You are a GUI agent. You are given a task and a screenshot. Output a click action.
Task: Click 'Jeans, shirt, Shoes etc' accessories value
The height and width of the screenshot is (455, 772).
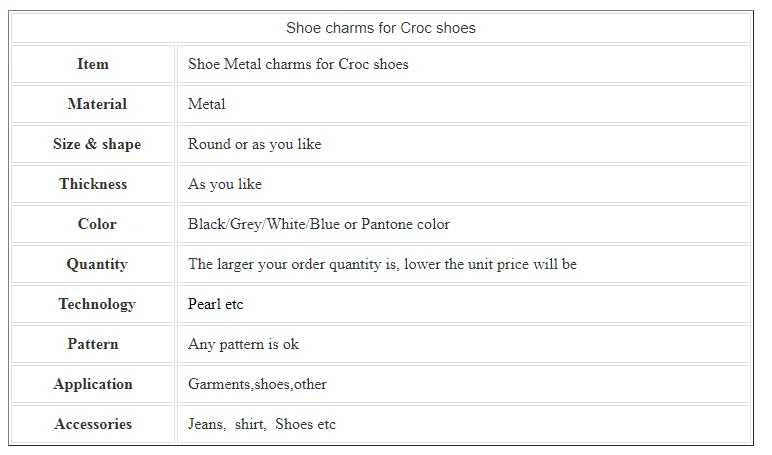262,424
